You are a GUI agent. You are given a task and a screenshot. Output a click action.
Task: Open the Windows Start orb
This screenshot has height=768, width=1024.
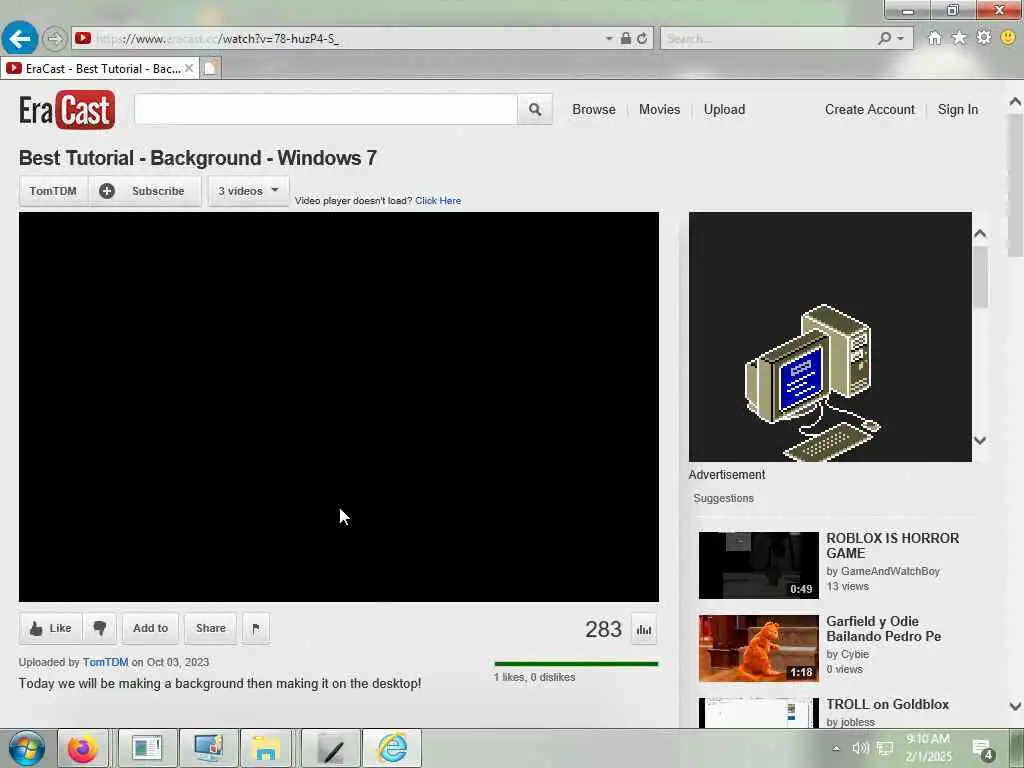point(27,748)
